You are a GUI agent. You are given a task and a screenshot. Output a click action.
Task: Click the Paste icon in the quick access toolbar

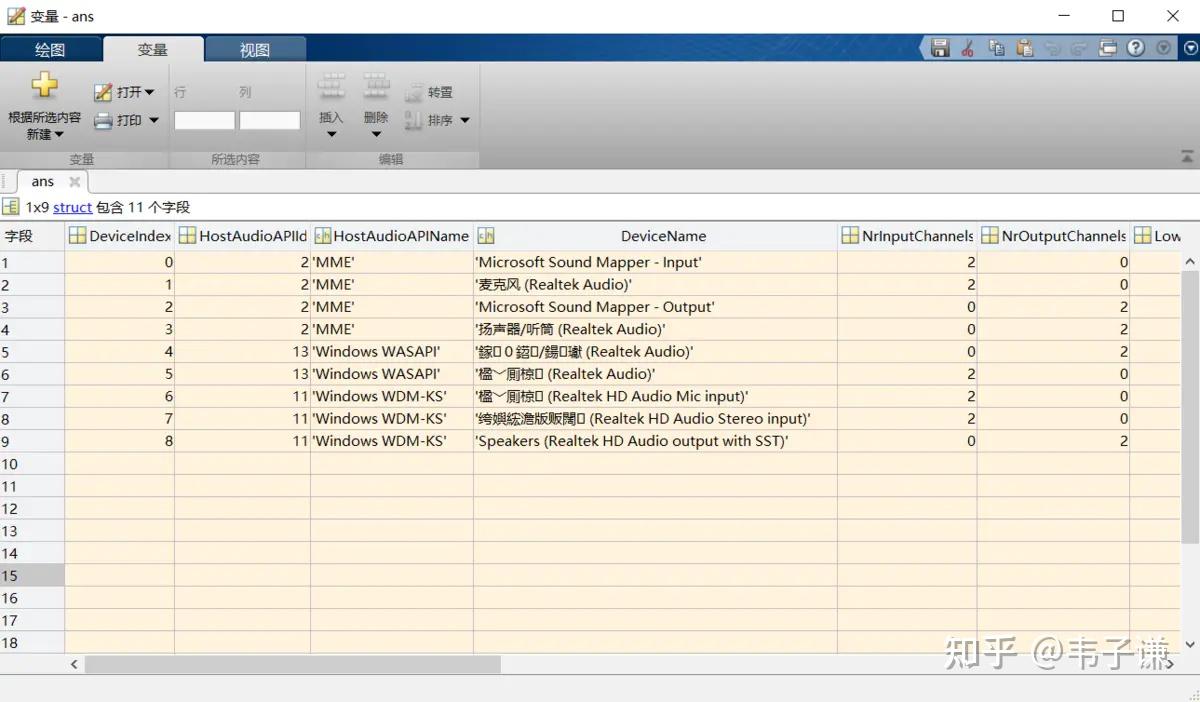[1023, 47]
